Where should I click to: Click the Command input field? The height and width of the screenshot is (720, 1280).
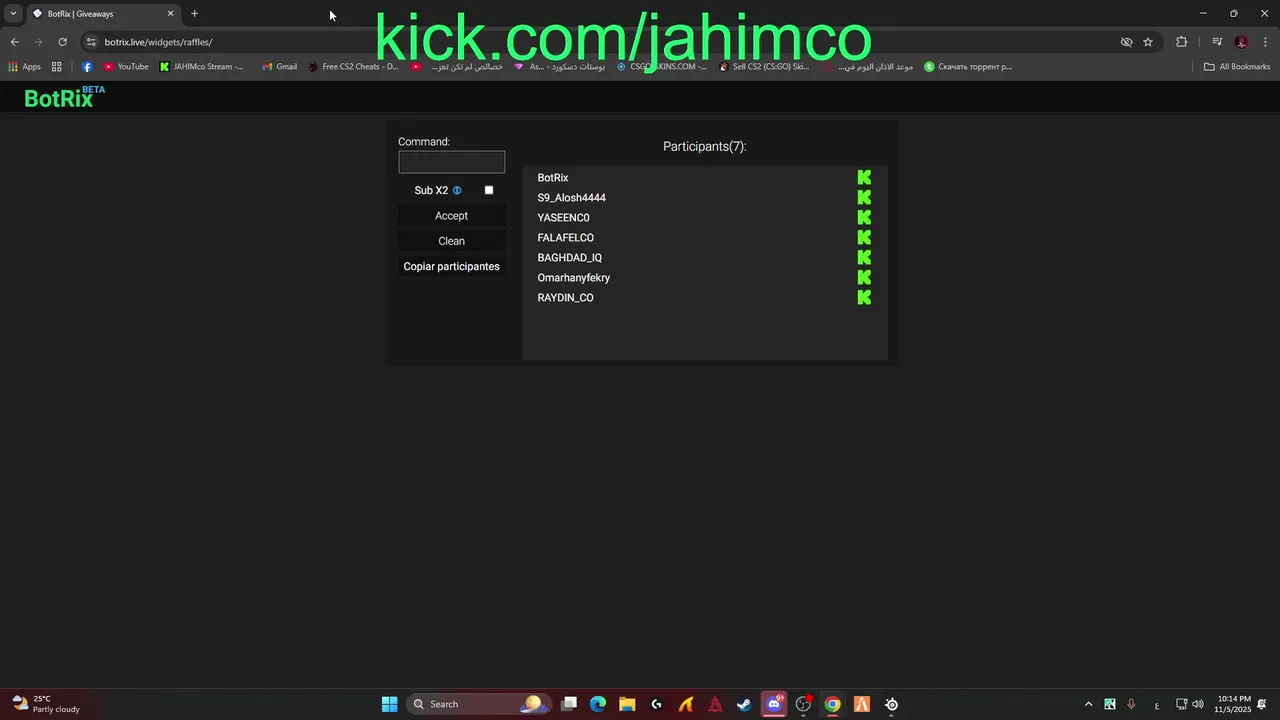(451, 162)
